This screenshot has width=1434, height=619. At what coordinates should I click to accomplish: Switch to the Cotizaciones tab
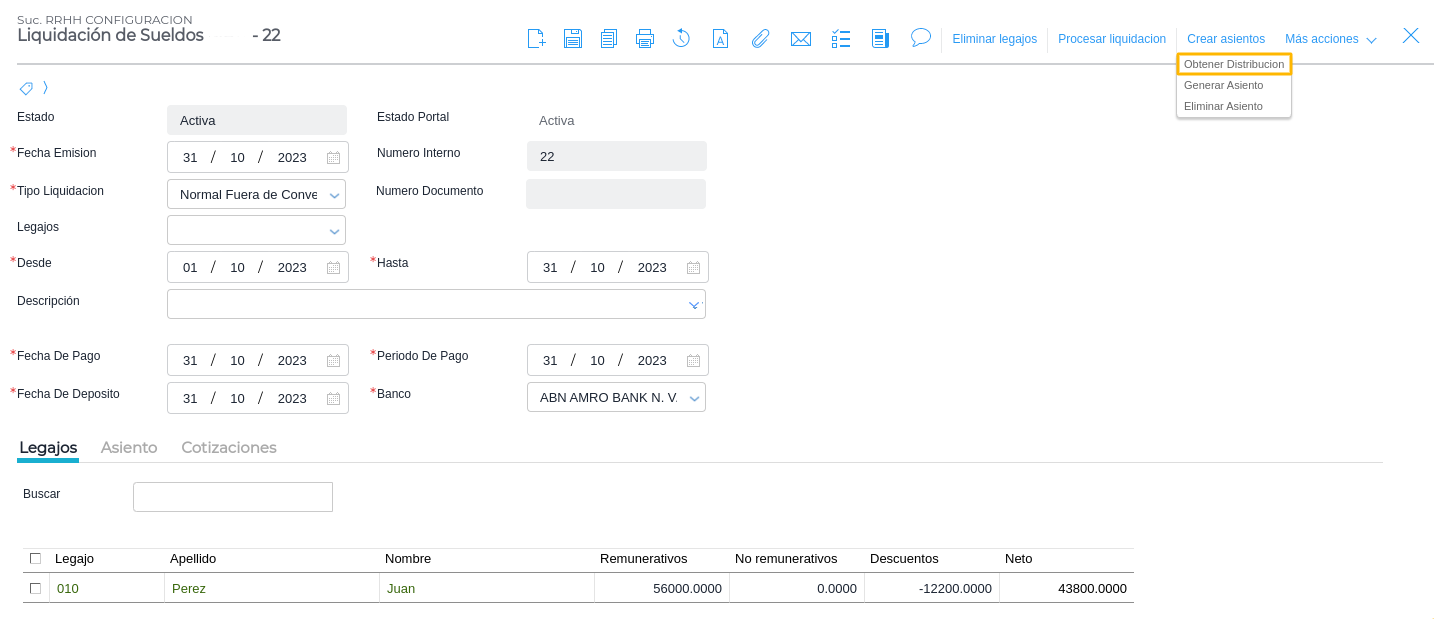coord(228,447)
